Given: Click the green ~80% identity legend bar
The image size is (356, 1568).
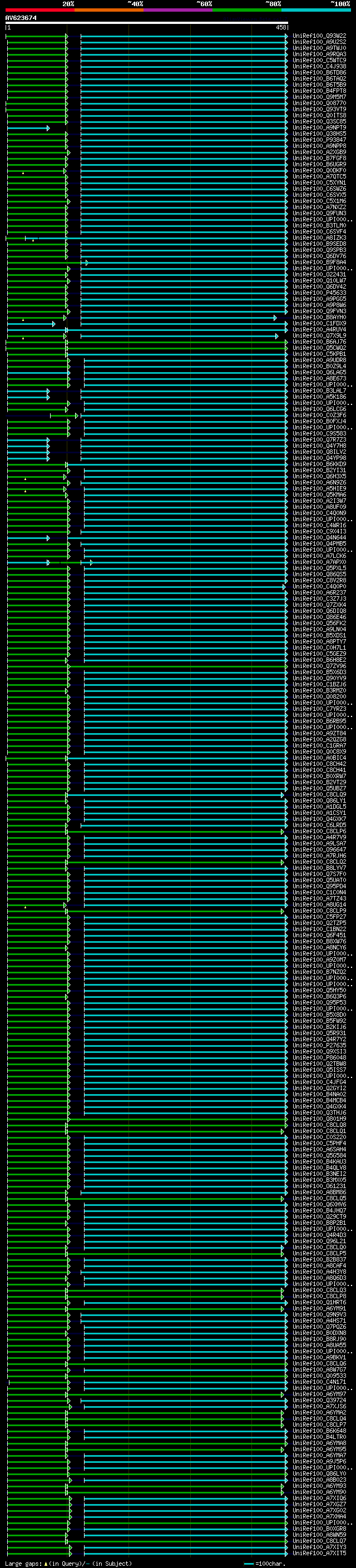Looking at the screenshot, I should click(x=247, y=10).
